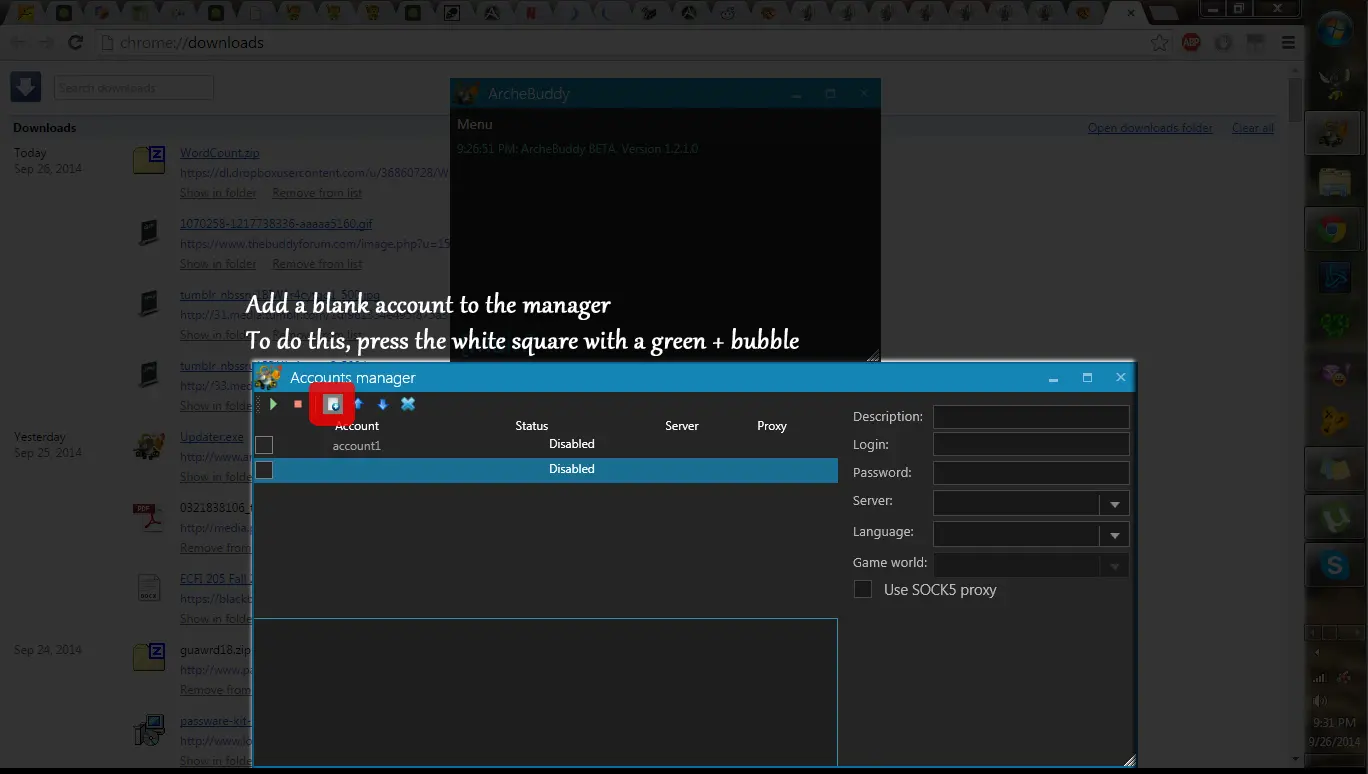Check the box next to account1

tap(264, 445)
